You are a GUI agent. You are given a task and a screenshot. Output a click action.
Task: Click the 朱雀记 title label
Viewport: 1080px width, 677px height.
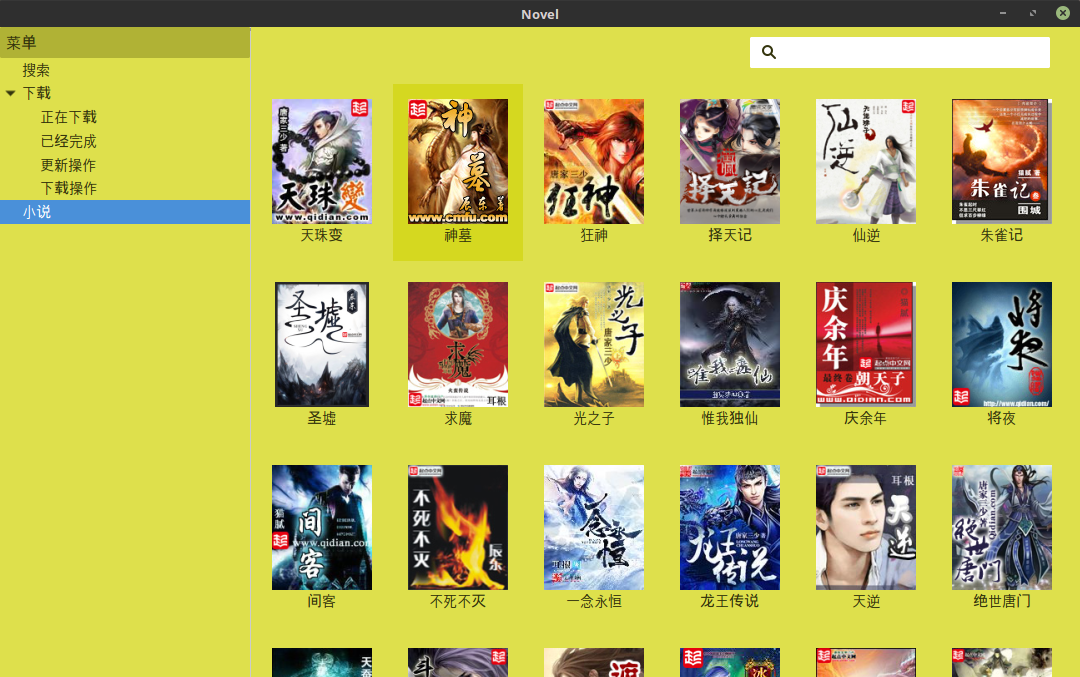1002,236
